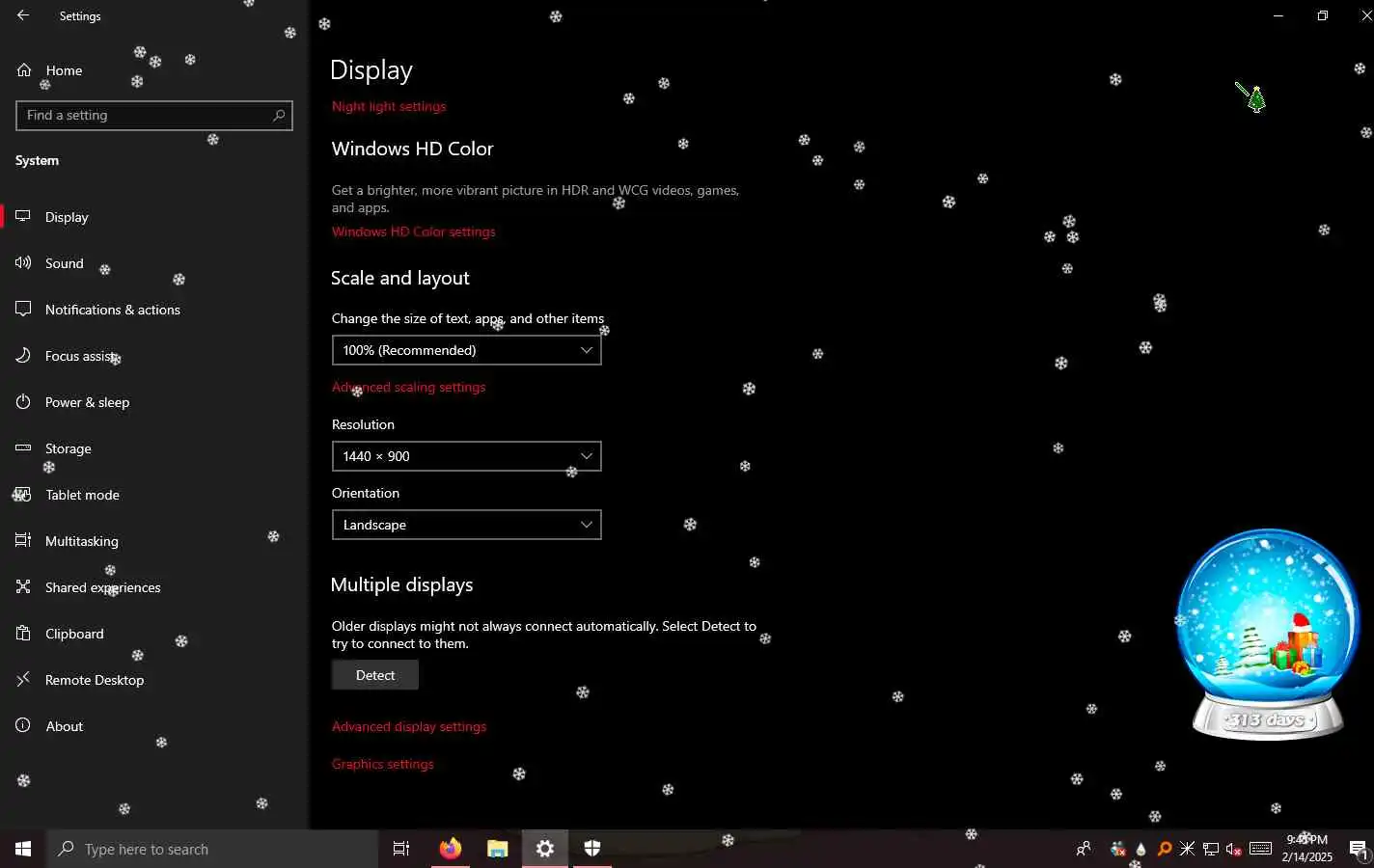Open the Focus assist section
Viewport: 1374px width, 868px height.
coord(154,356)
